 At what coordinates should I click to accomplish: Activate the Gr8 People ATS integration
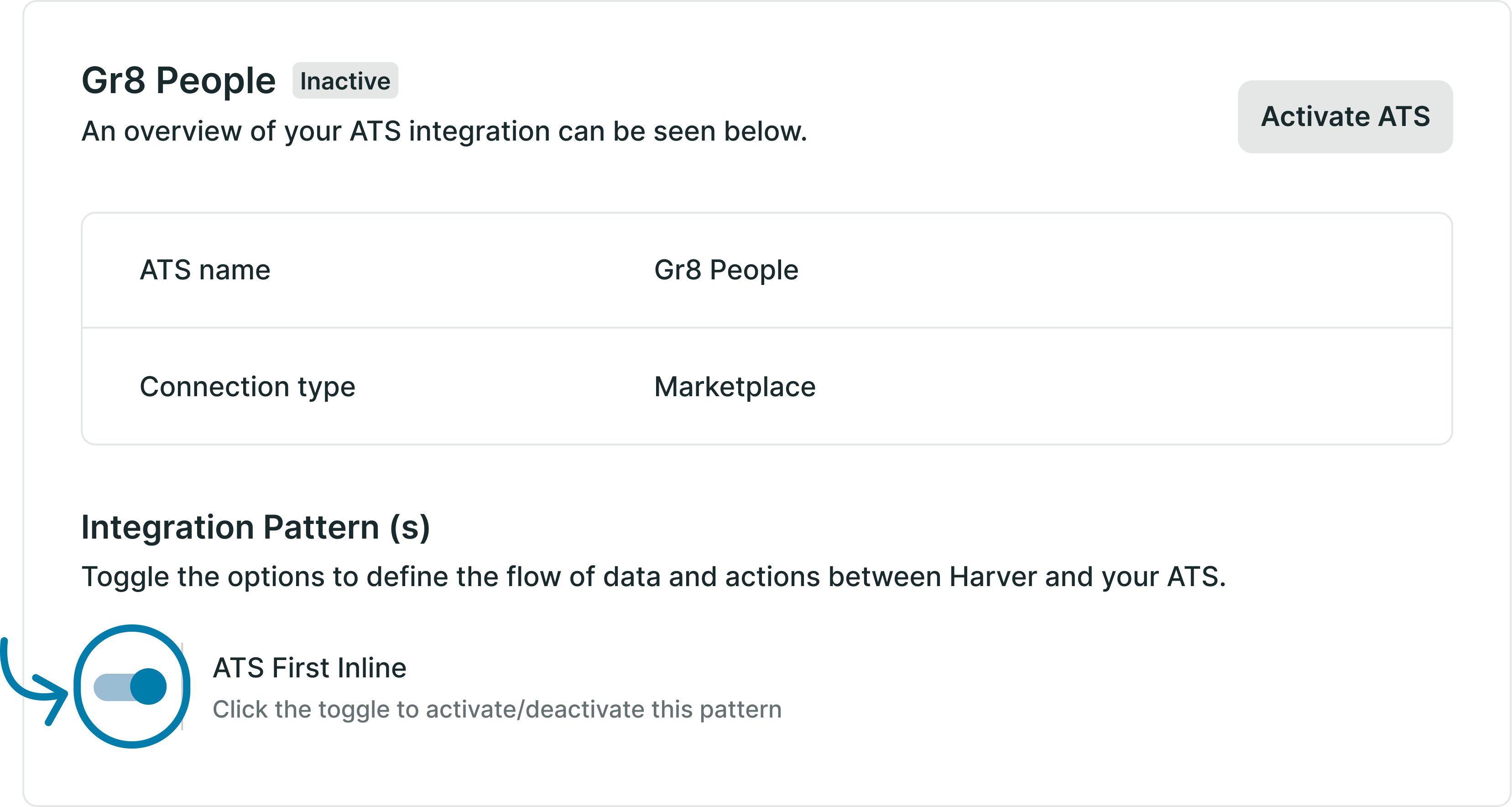click(1345, 117)
